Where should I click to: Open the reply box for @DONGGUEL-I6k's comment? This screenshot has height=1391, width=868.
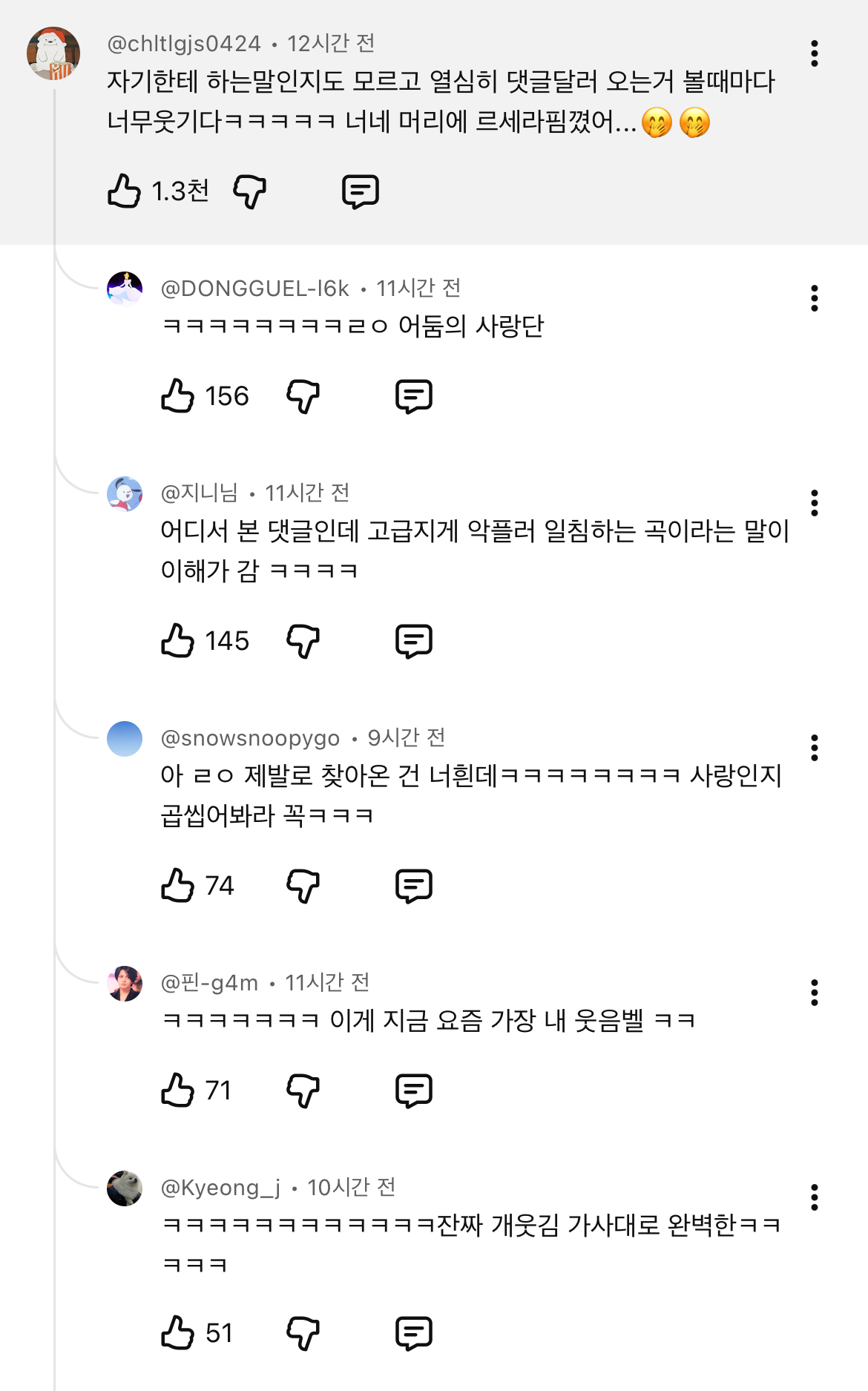point(414,396)
